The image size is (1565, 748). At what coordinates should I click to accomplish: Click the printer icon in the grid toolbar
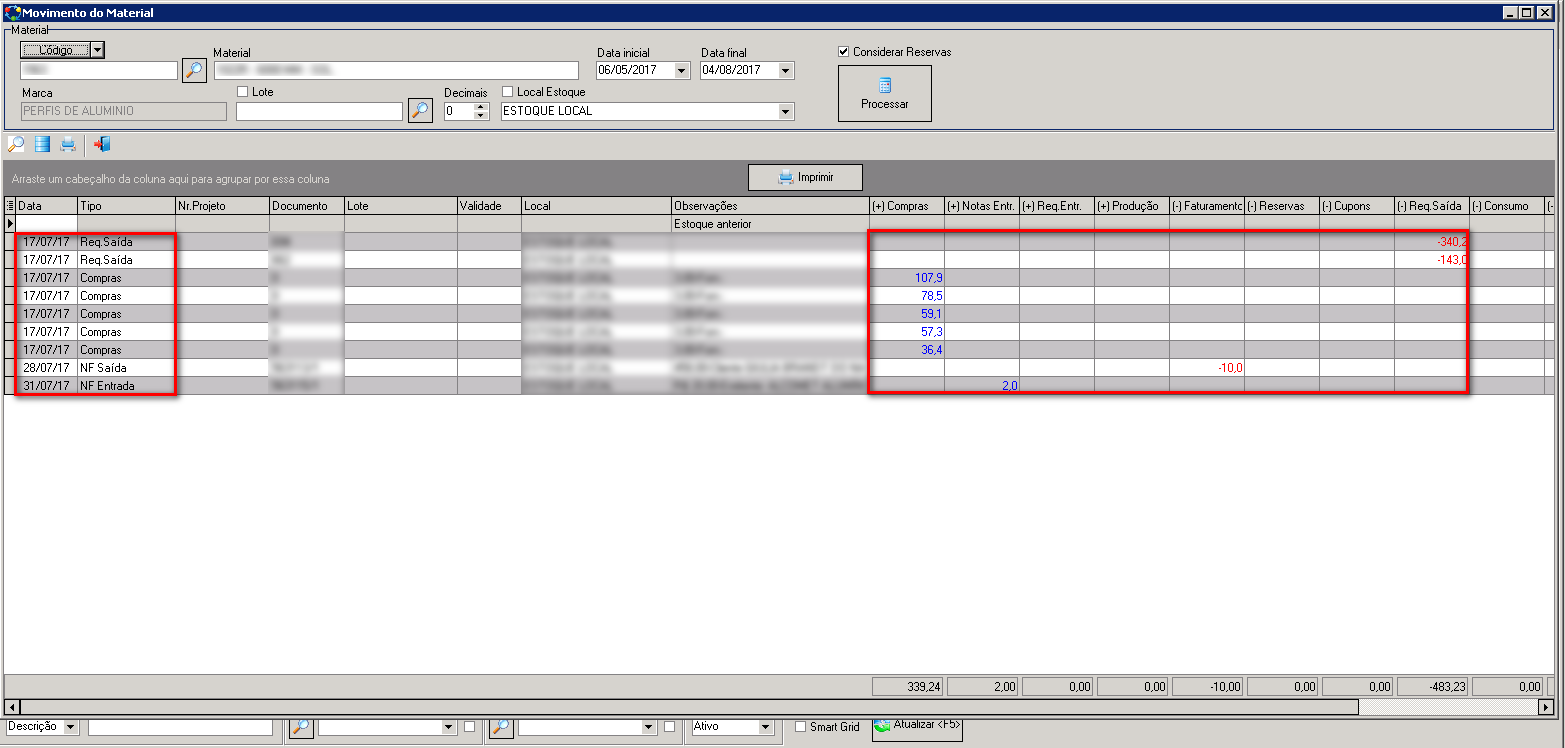pos(67,144)
